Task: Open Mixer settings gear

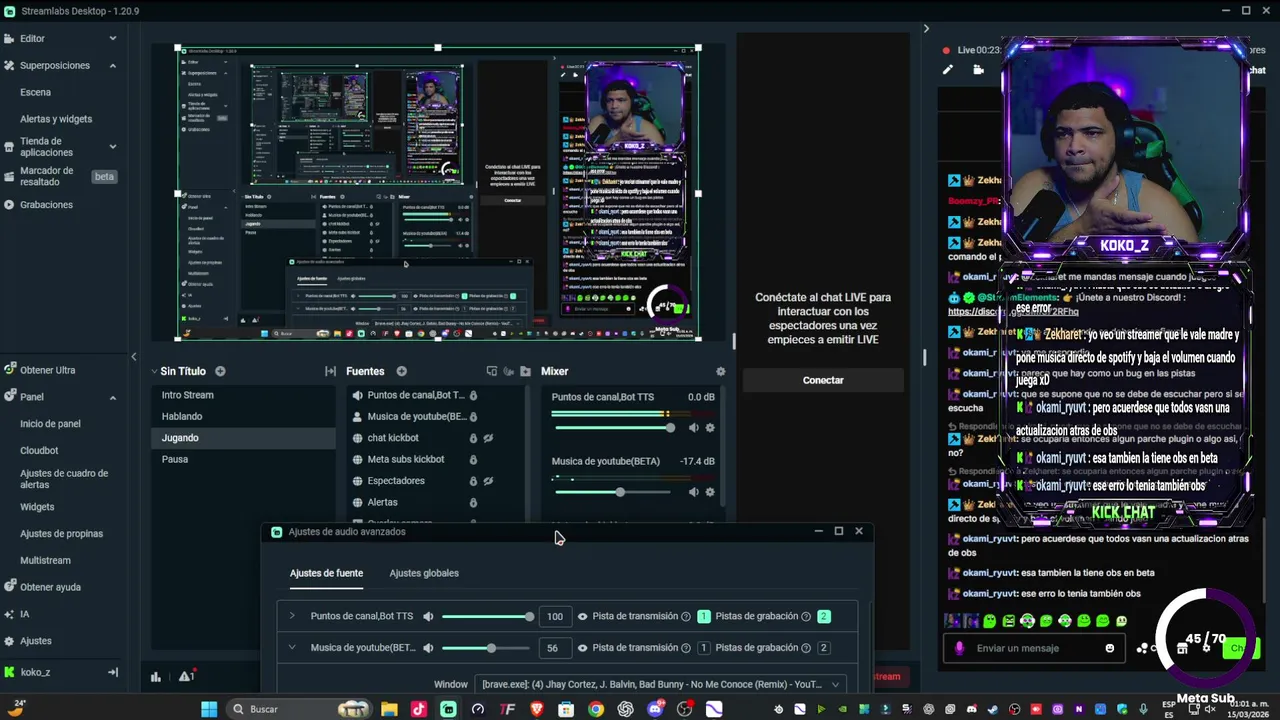Action: (x=720, y=371)
